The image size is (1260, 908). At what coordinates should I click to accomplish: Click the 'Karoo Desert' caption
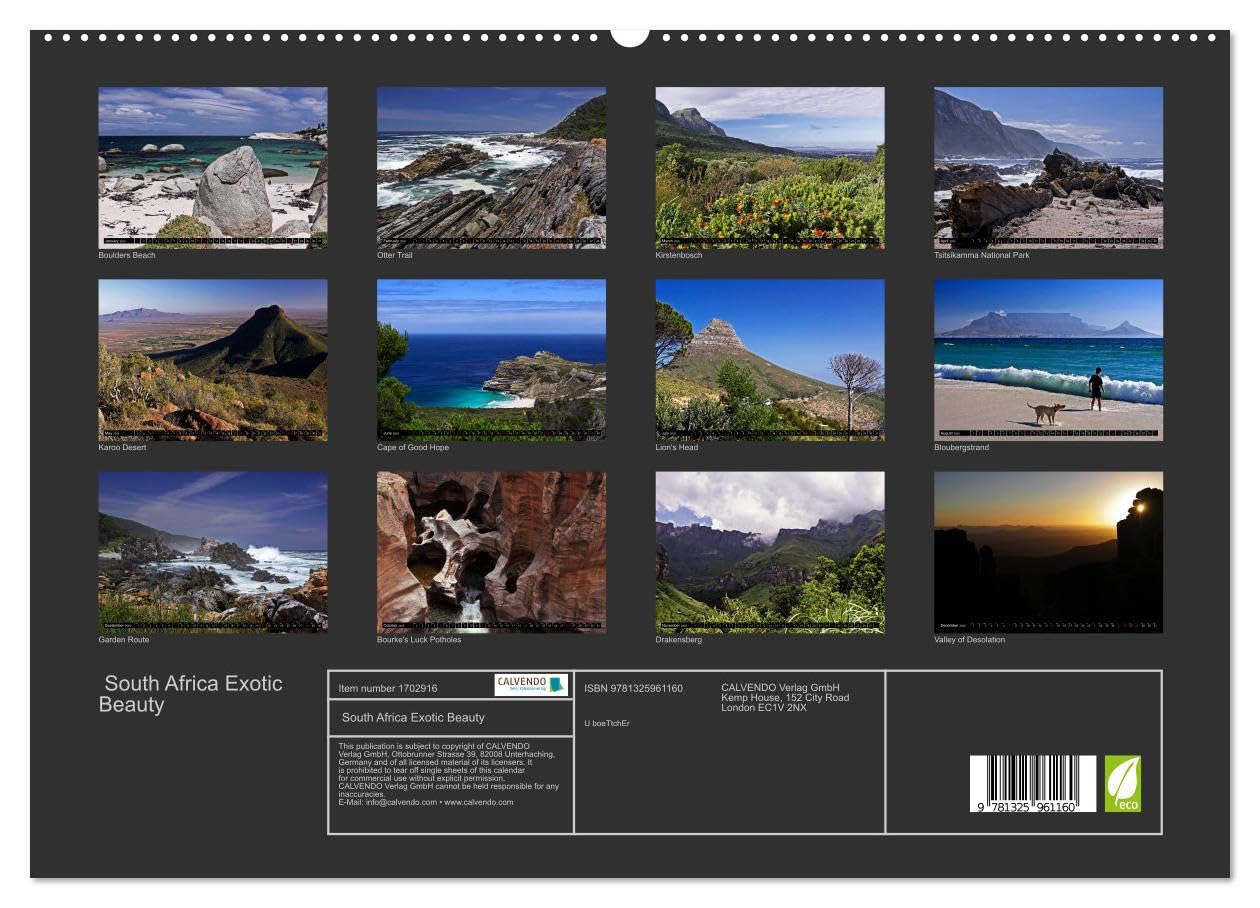pyautogui.click(x=122, y=448)
